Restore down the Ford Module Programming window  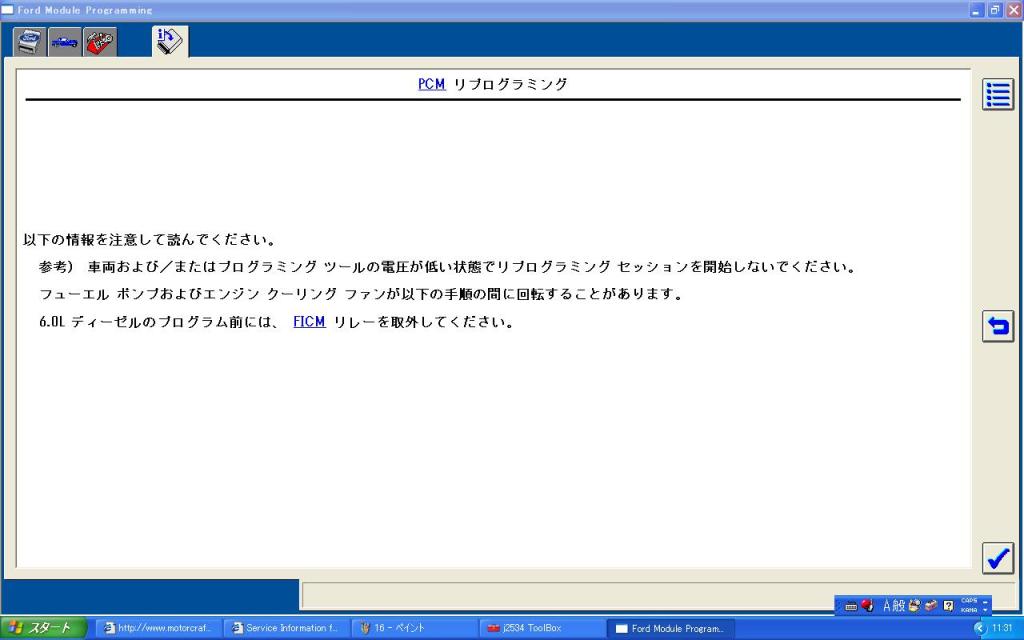pos(995,10)
